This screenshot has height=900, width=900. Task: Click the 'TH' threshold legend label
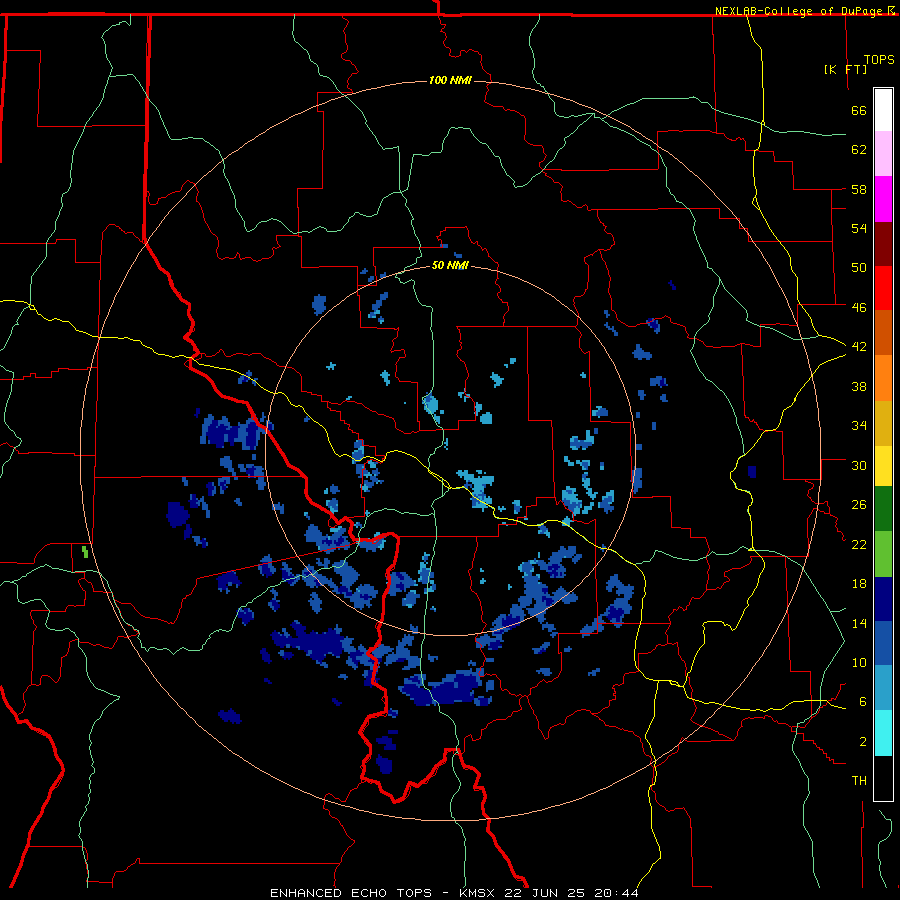(x=859, y=781)
